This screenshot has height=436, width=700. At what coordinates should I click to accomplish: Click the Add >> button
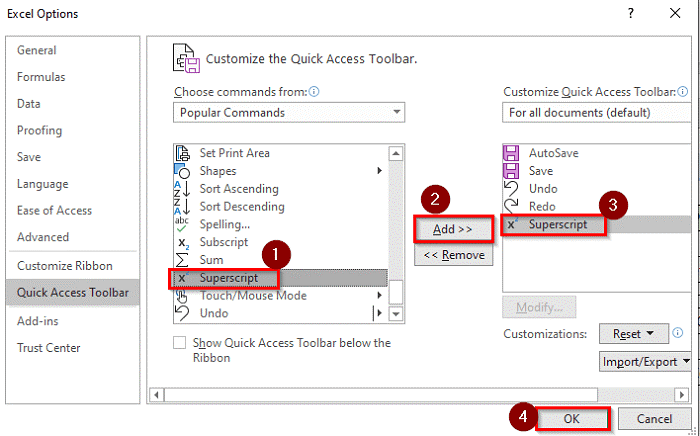pyautogui.click(x=453, y=229)
